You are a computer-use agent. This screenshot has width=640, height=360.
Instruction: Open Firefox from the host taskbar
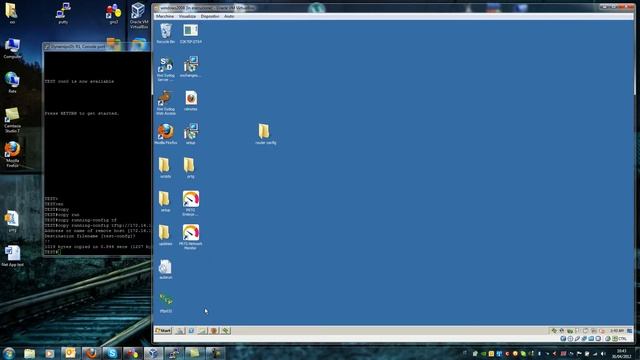tap(91, 353)
